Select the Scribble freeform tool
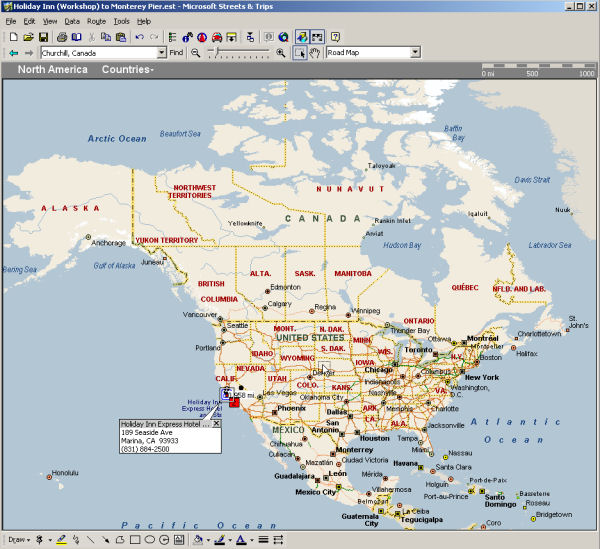This screenshot has height=549, width=600. click(76, 540)
